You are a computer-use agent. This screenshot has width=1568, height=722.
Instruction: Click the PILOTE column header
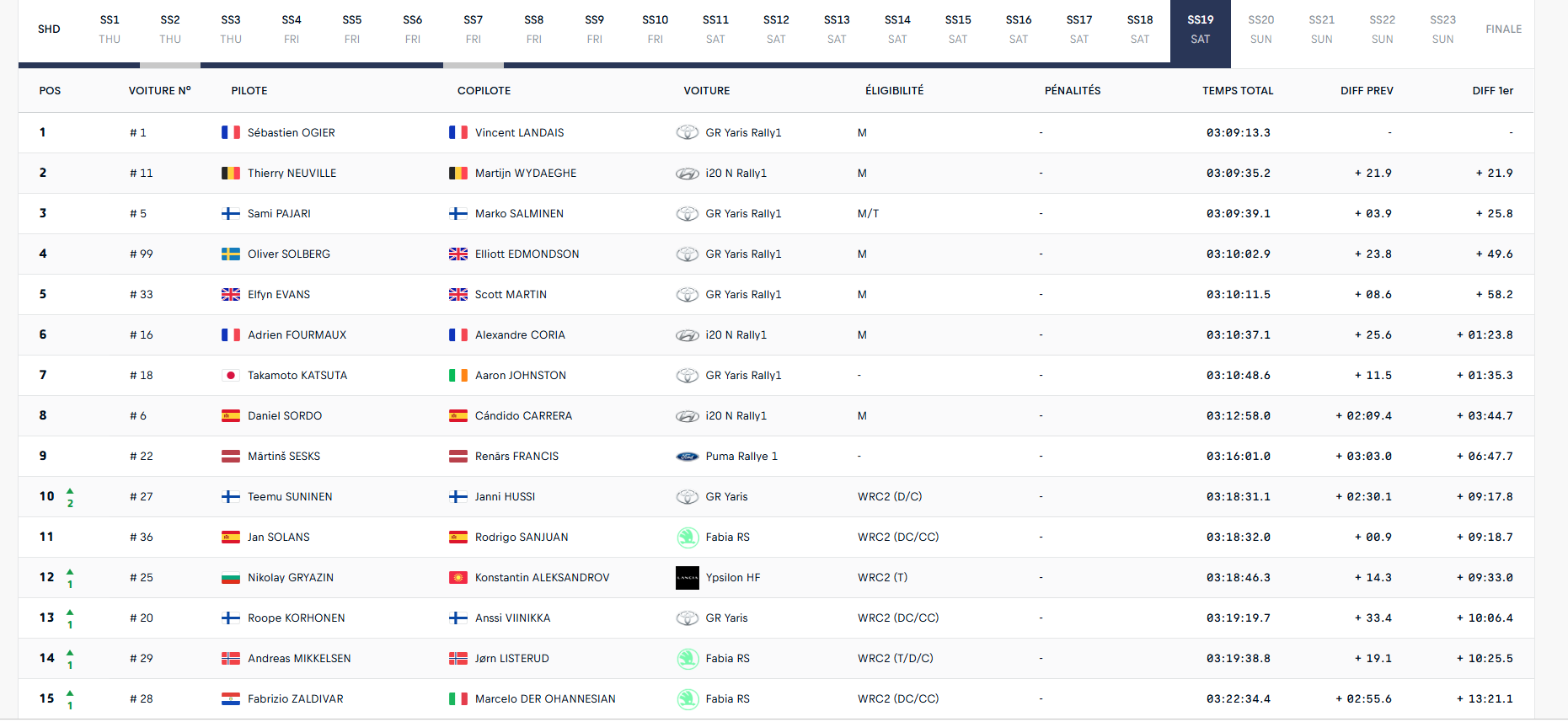click(x=249, y=91)
